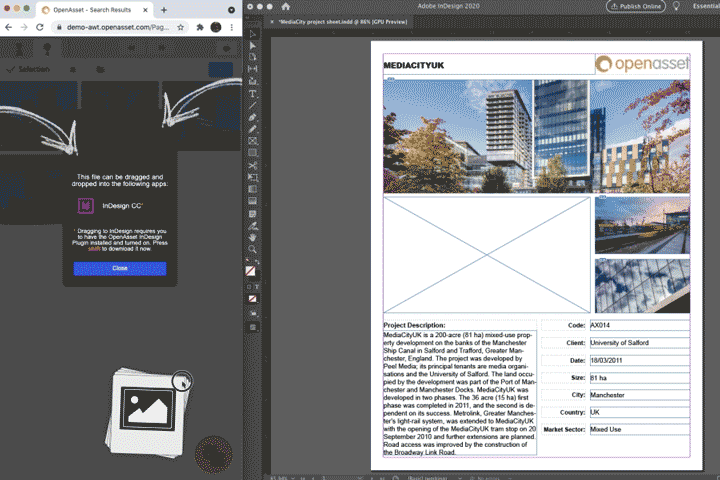Viewport: 720px width, 480px height.
Task: Select the Gradient Swatch tool
Action: [x=253, y=189]
